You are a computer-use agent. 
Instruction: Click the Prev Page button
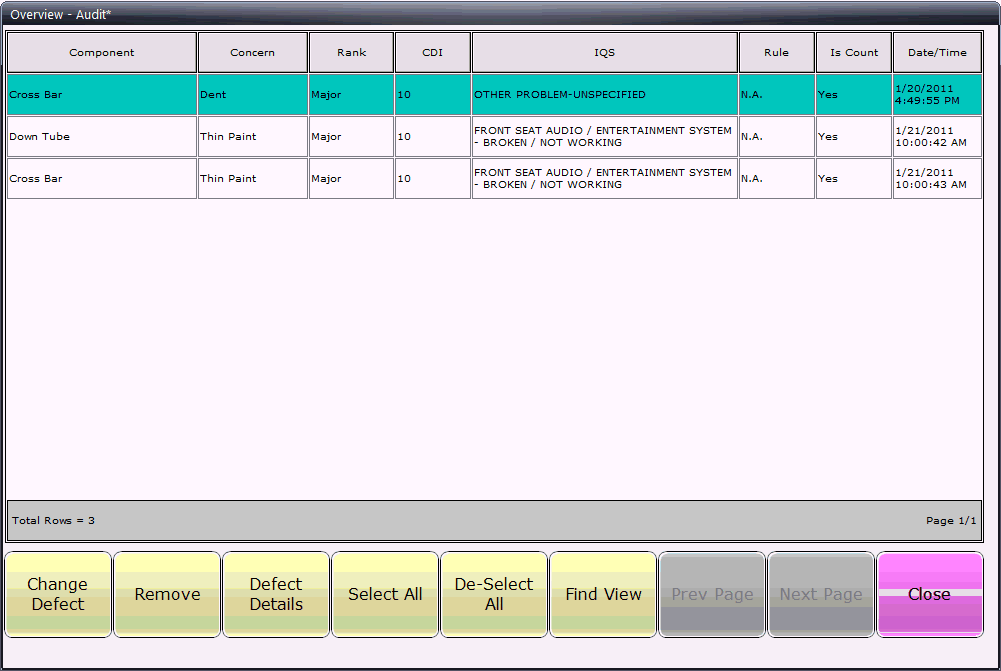[712, 594]
